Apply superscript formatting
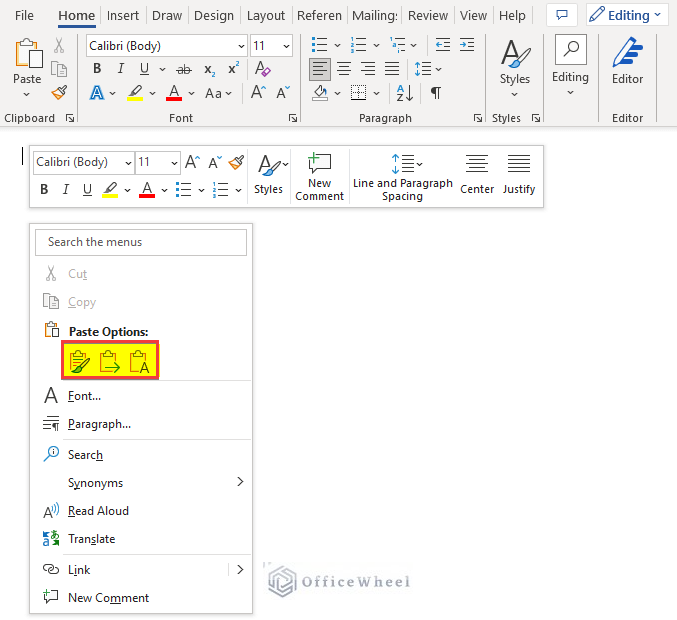Image resolution: width=677 pixels, height=620 pixels. tap(234, 69)
